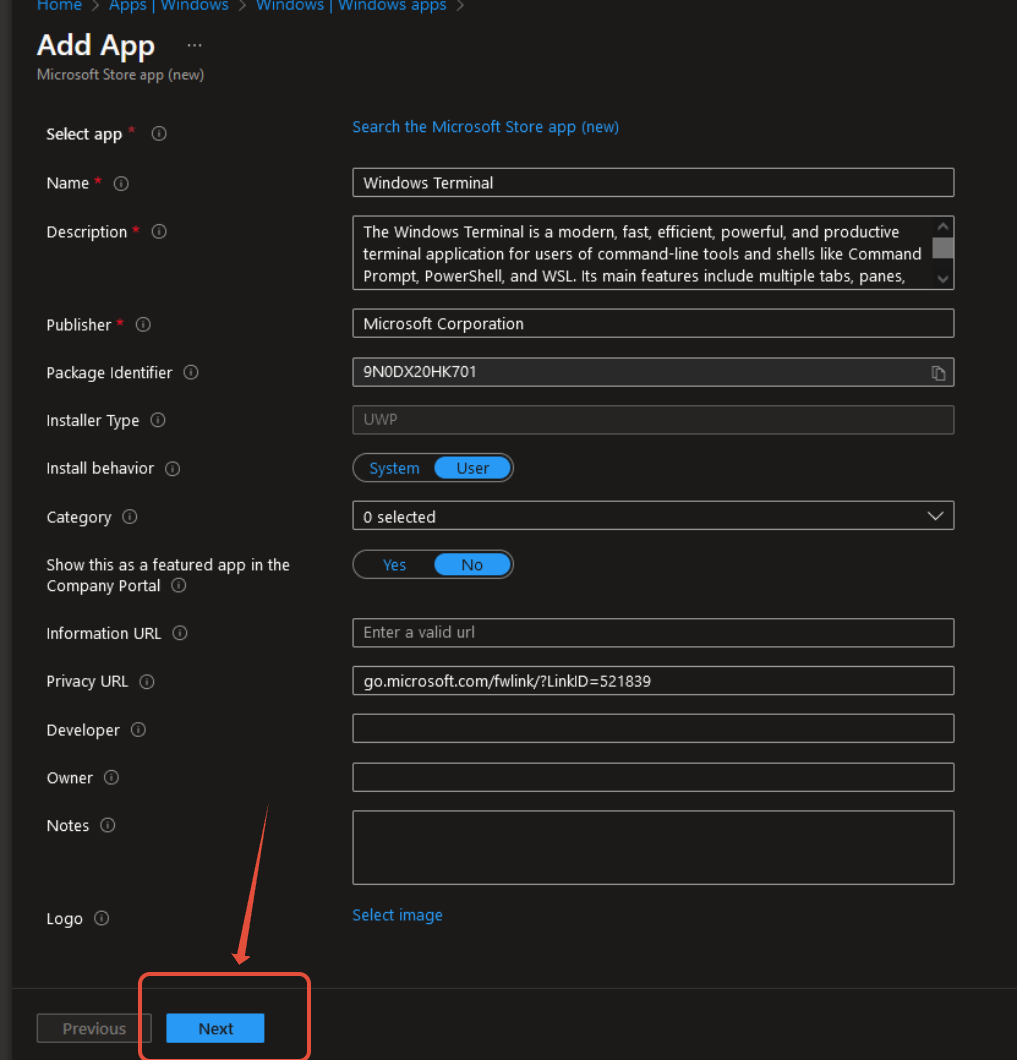Click the Previous button
This screenshot has height=1060, width=1017.
click(x=94, y=1028)
